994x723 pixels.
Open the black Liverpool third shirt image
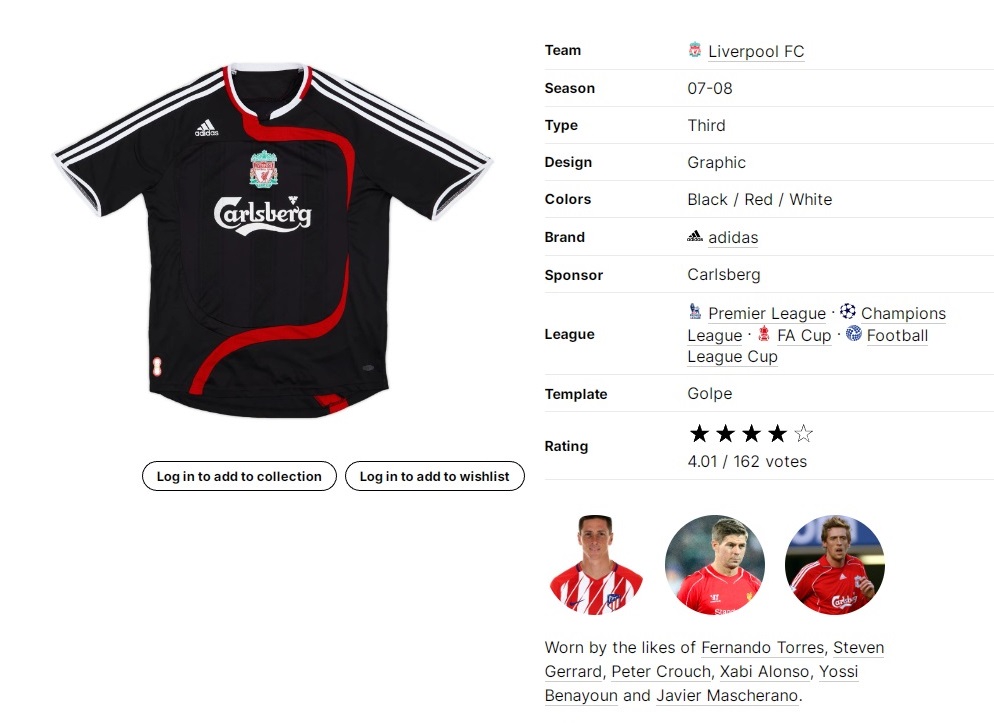273,241
